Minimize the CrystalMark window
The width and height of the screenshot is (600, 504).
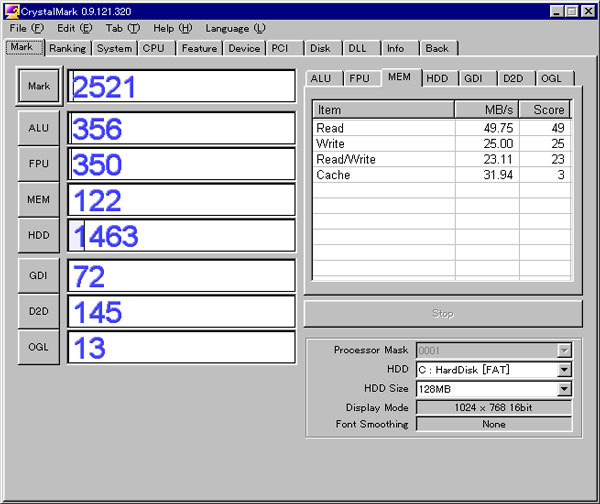tap(557, 11)
